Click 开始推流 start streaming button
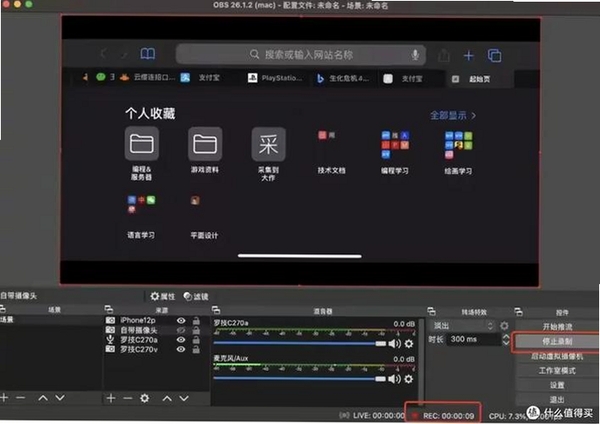 tap(557, 326)
